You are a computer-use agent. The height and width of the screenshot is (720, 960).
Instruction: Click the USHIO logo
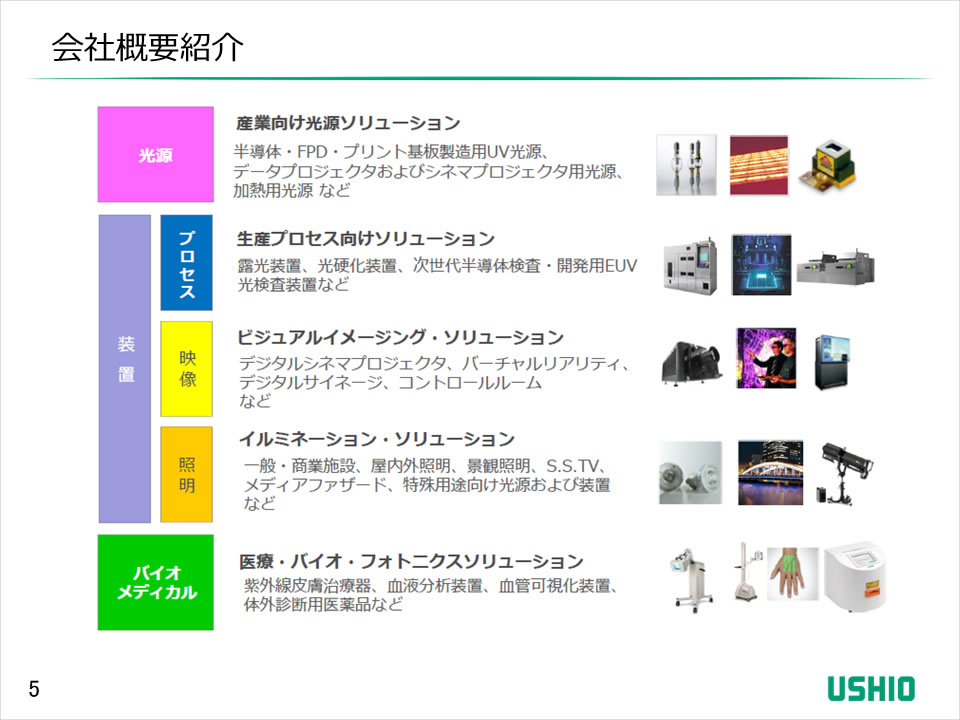click(x=870, y=688)
